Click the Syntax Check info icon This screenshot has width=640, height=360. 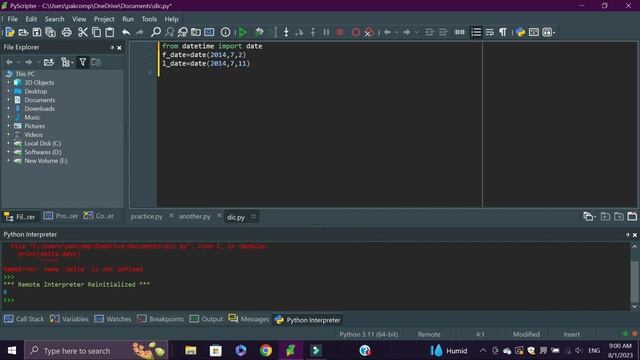225,32
